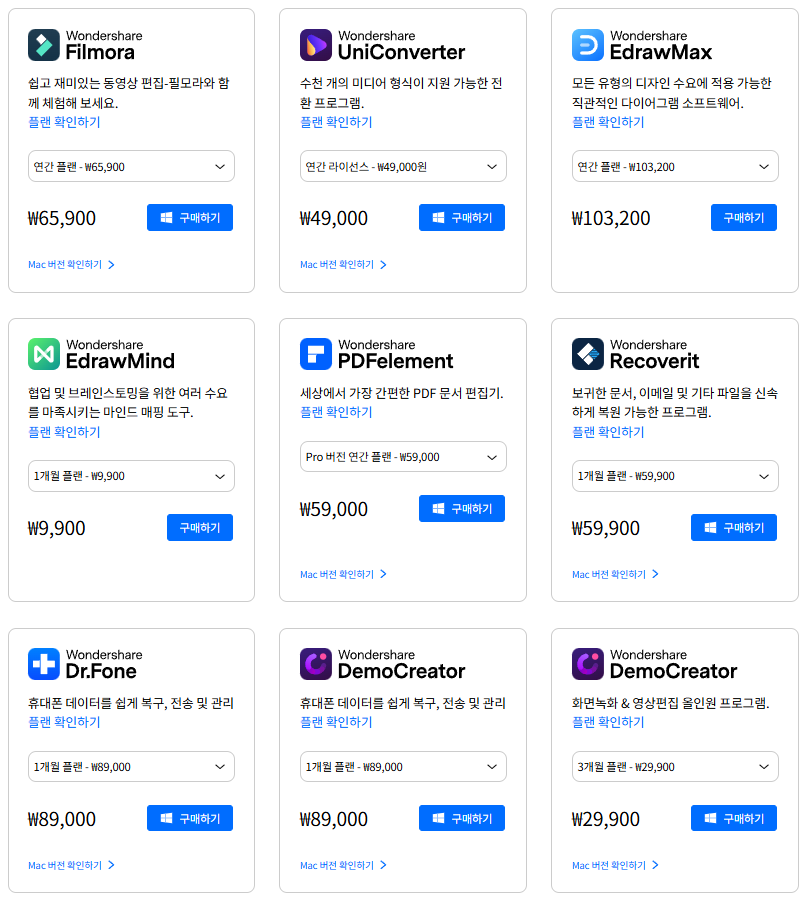804x898 pixels.
Task: Click the EdrawMax product logo icon
Action: [588, 45]
